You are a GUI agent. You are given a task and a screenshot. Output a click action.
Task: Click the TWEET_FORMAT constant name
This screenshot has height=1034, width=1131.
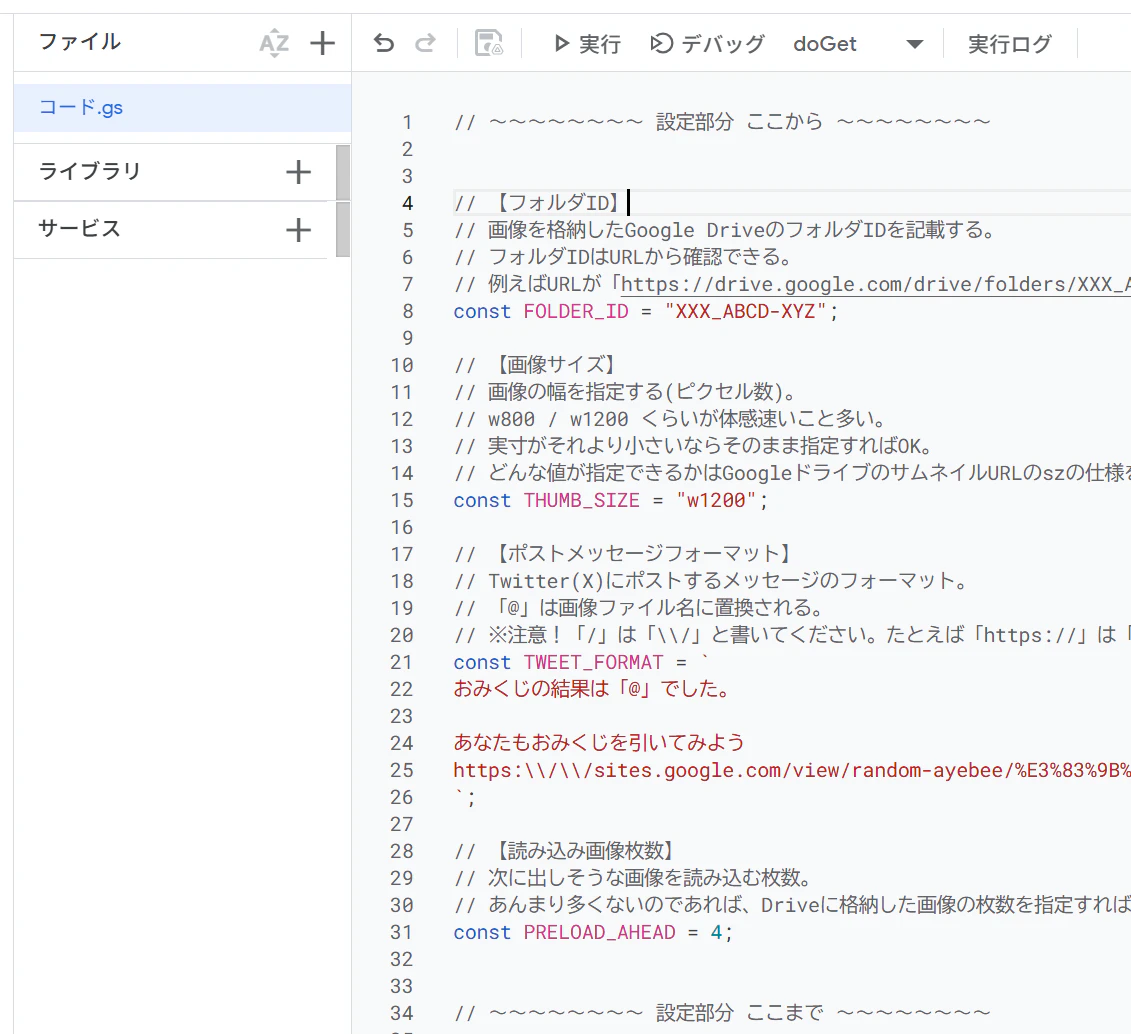(593, 663)
